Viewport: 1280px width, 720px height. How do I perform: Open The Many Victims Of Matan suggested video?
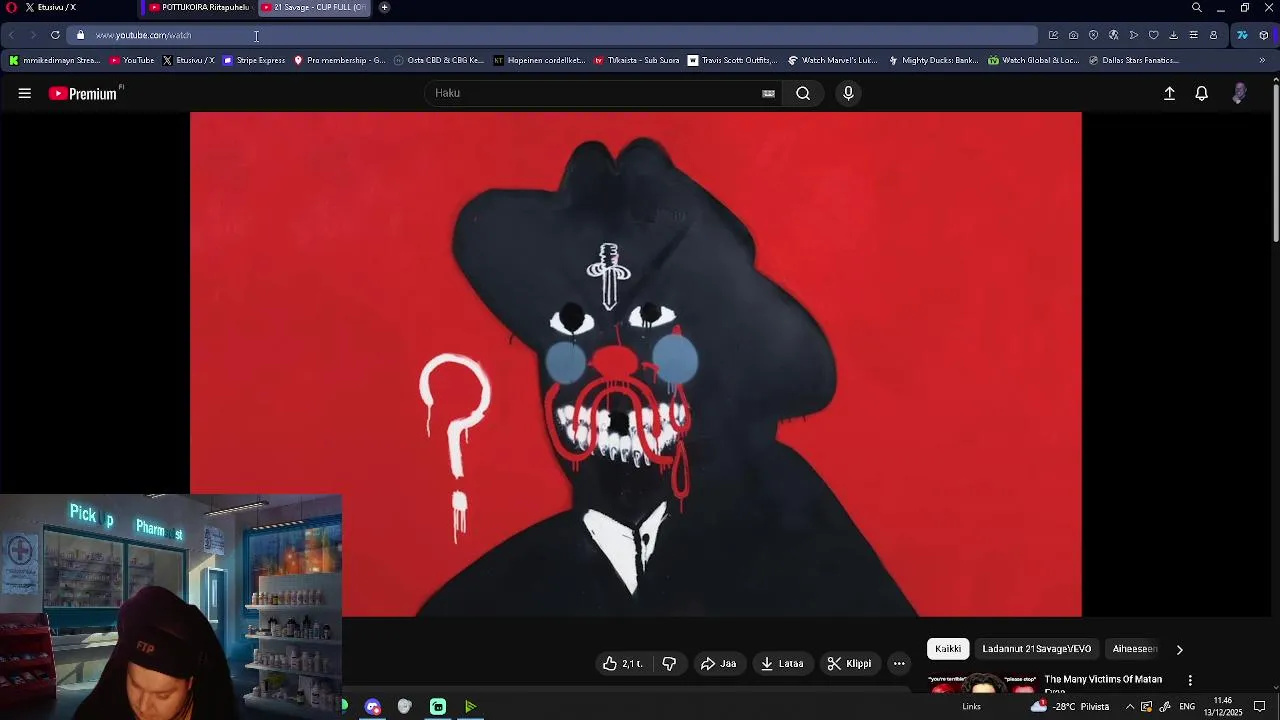[1103, 680]
